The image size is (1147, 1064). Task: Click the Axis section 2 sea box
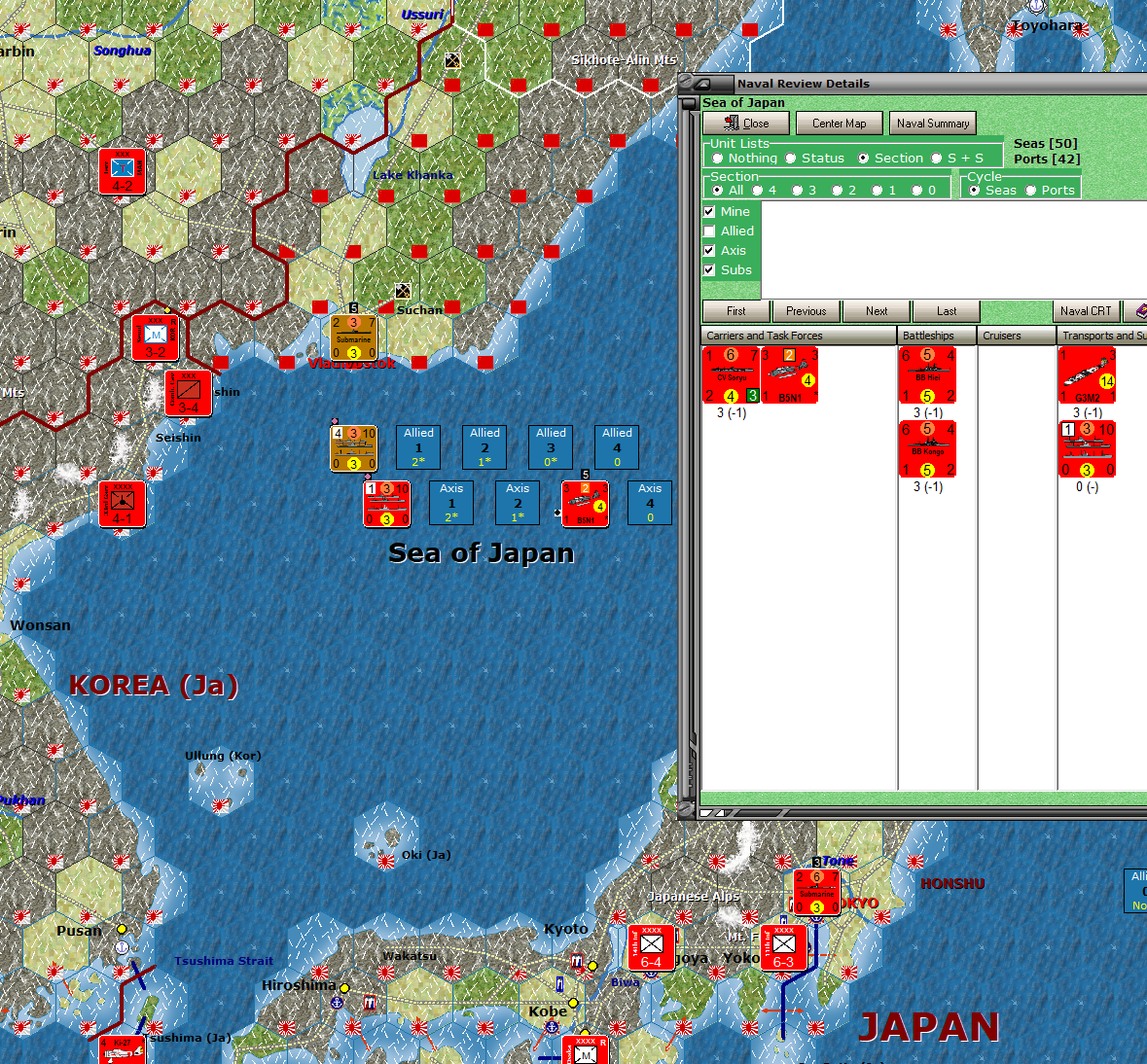(x=518, y=503)
